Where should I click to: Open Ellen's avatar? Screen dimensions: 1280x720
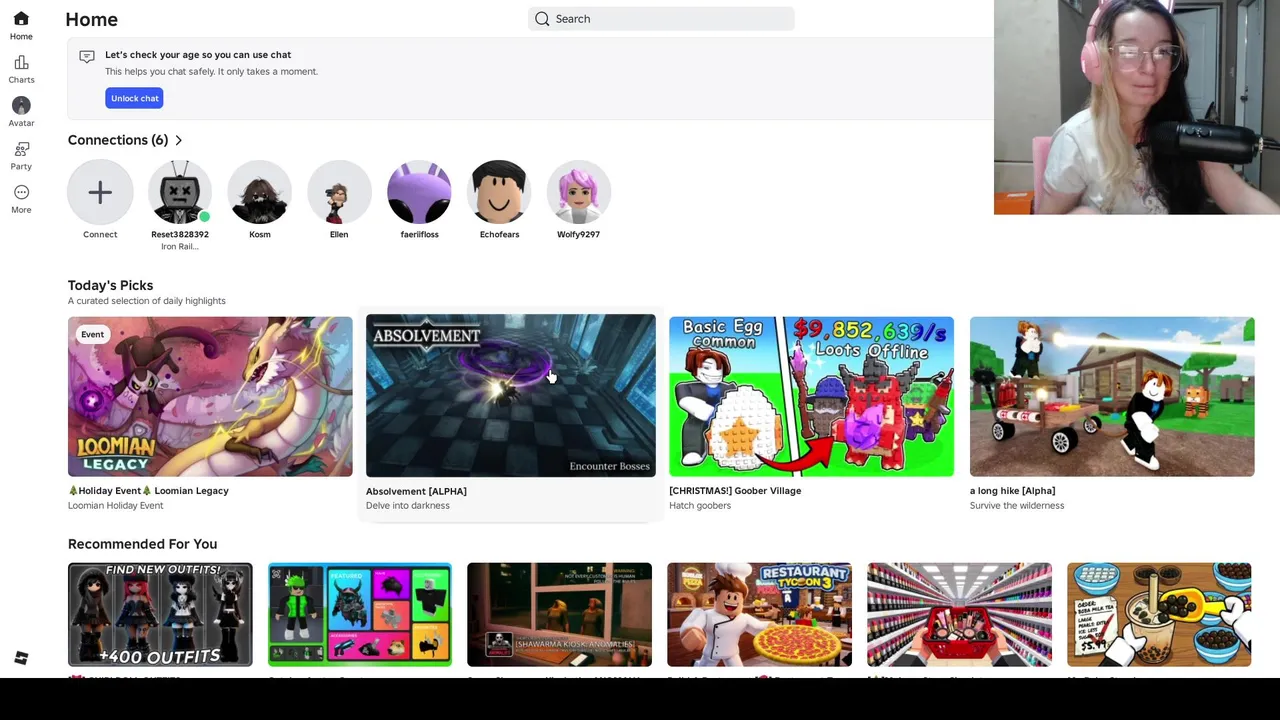[339, 192]
